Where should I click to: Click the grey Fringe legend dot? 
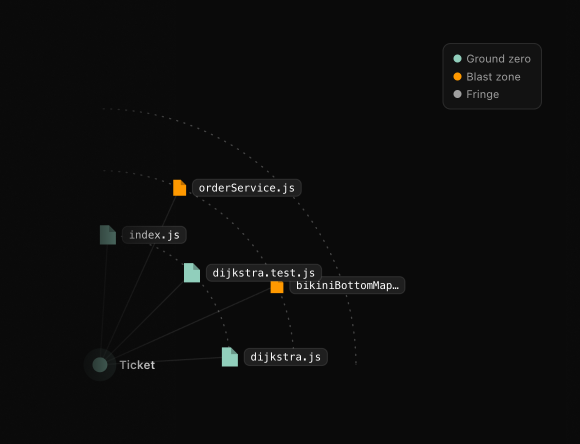click(x=458, y=94)
